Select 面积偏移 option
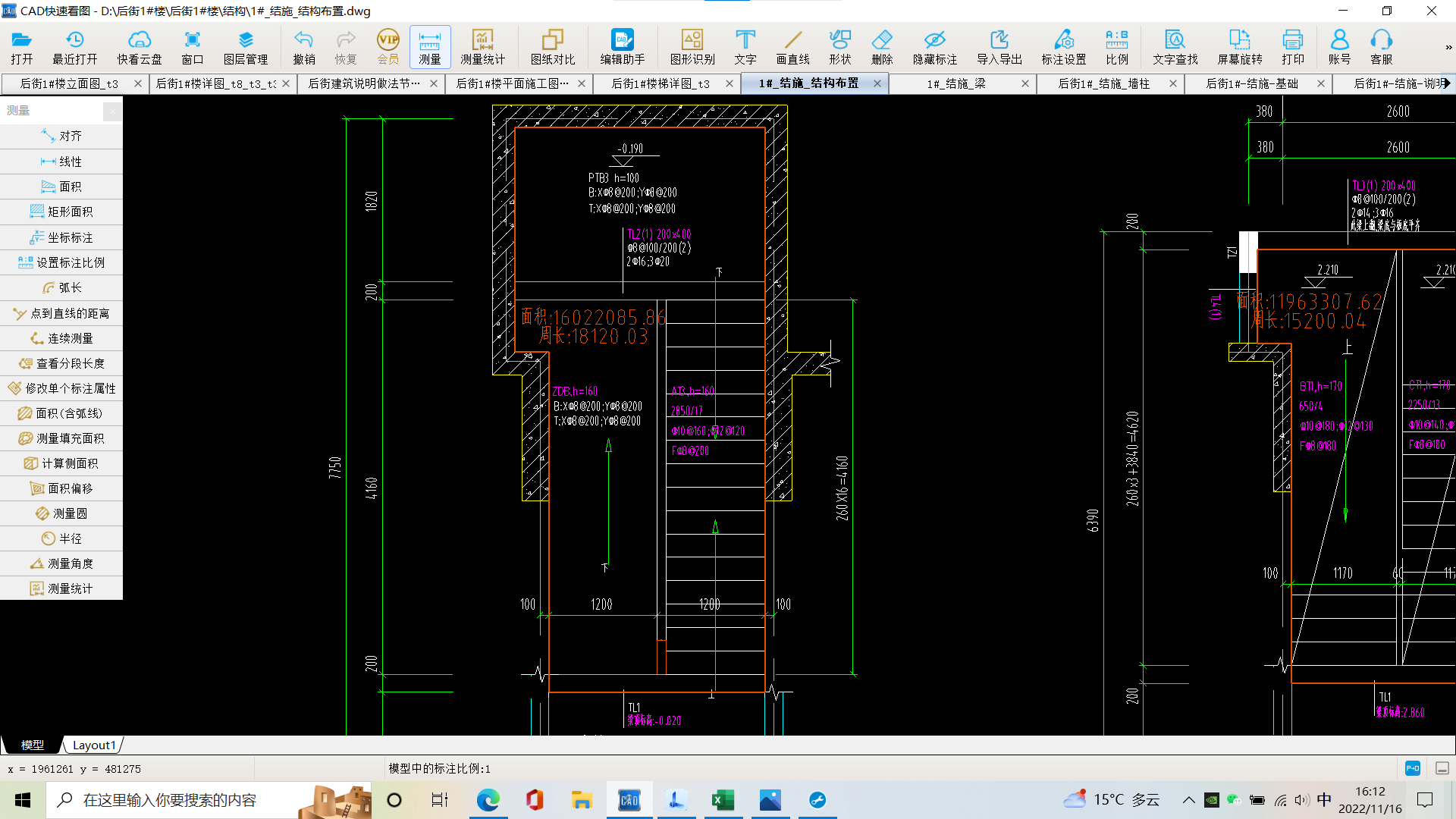Image resolution: width=1456 pixels, height=819 pixels. pos(61,488)
